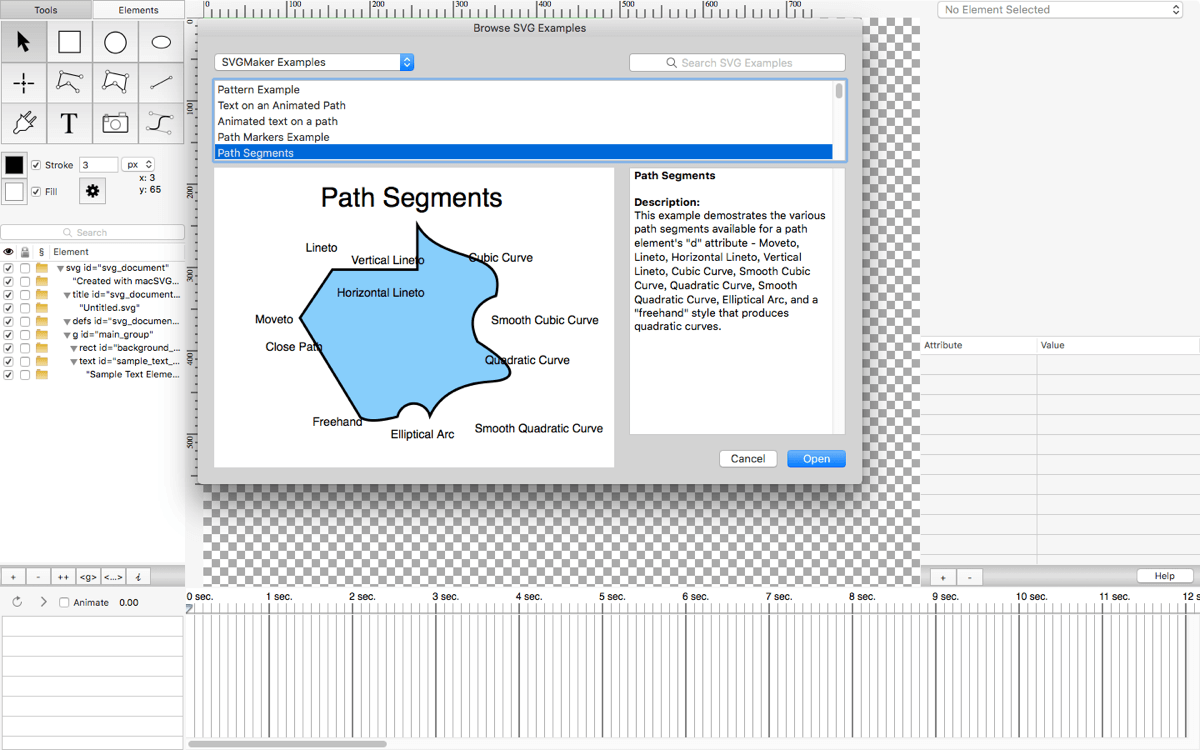Image resolution: width=1200 pixels, height=750 pixels.
Task: Open the SVGMaker Examples dropdown
Action: click(x=314, y=62)
